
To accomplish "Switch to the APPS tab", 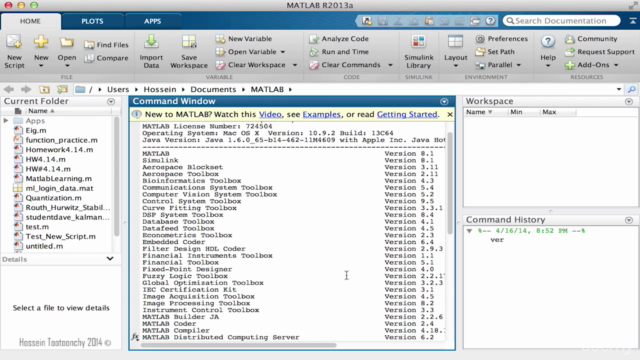I will tap(152, 21).
